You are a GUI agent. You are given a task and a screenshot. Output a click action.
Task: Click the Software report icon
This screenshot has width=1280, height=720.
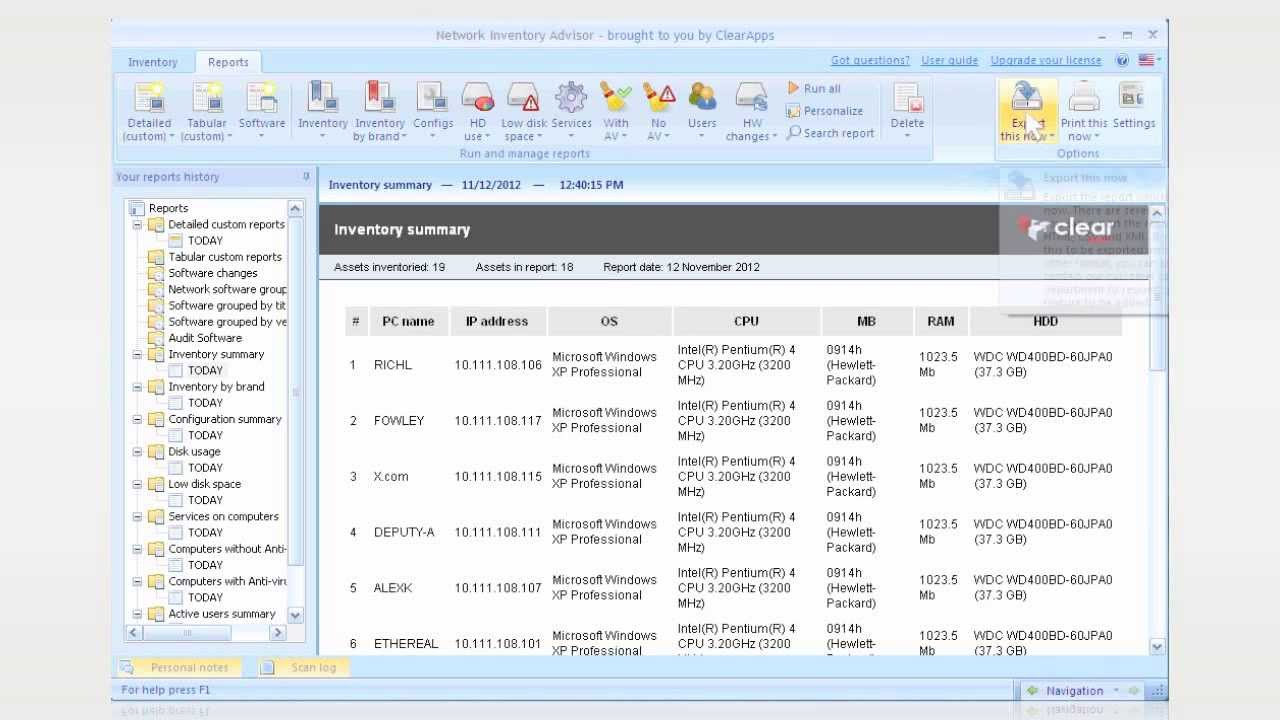tap(262, 98)
